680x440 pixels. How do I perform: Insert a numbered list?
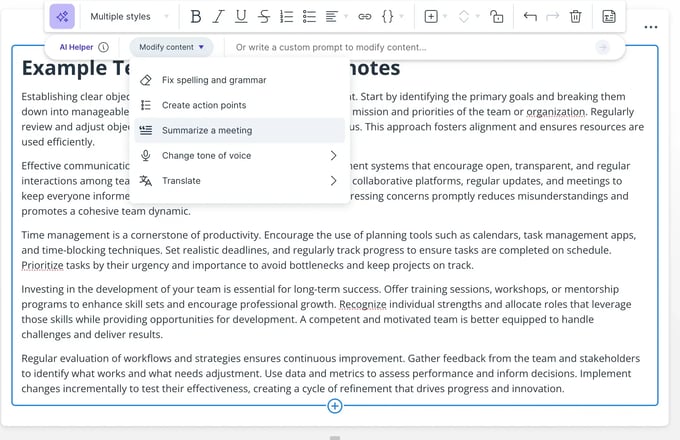tap(286, 16)
